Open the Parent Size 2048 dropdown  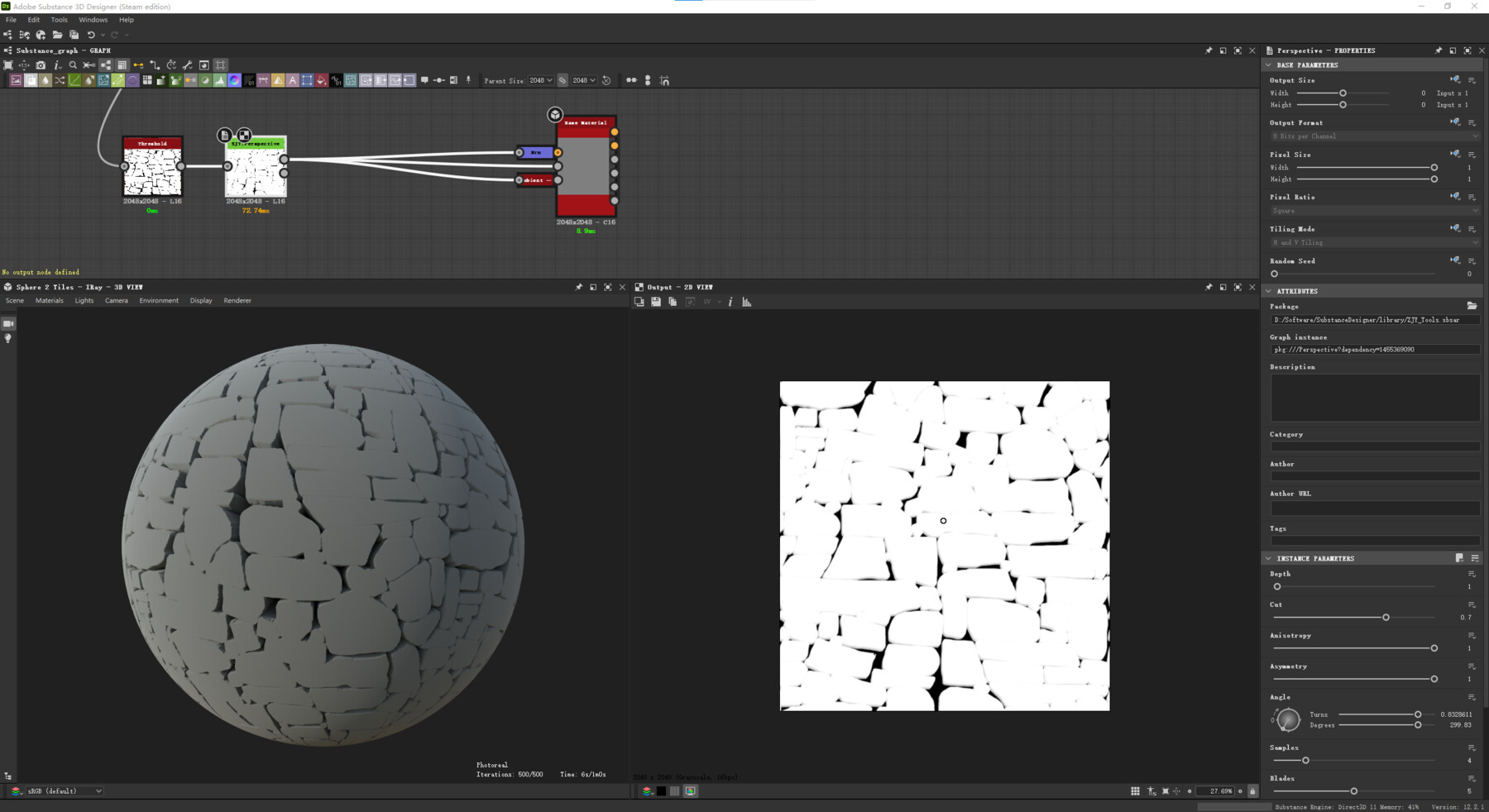click(542, 80)
